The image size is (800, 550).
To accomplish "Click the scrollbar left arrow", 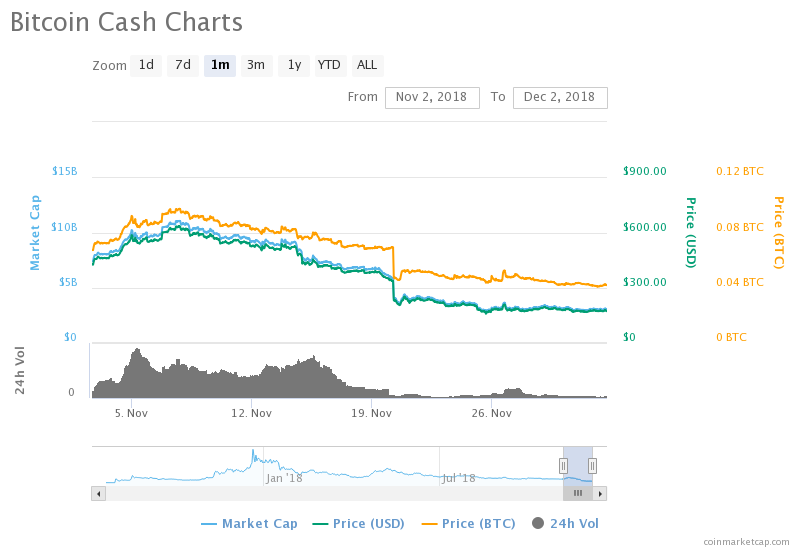I will tap(98, 493).
